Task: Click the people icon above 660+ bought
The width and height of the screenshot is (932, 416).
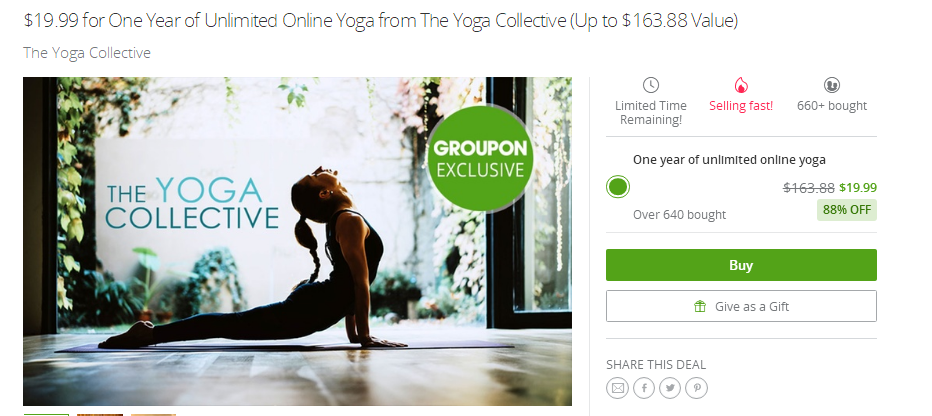Action: click(832, 85)
